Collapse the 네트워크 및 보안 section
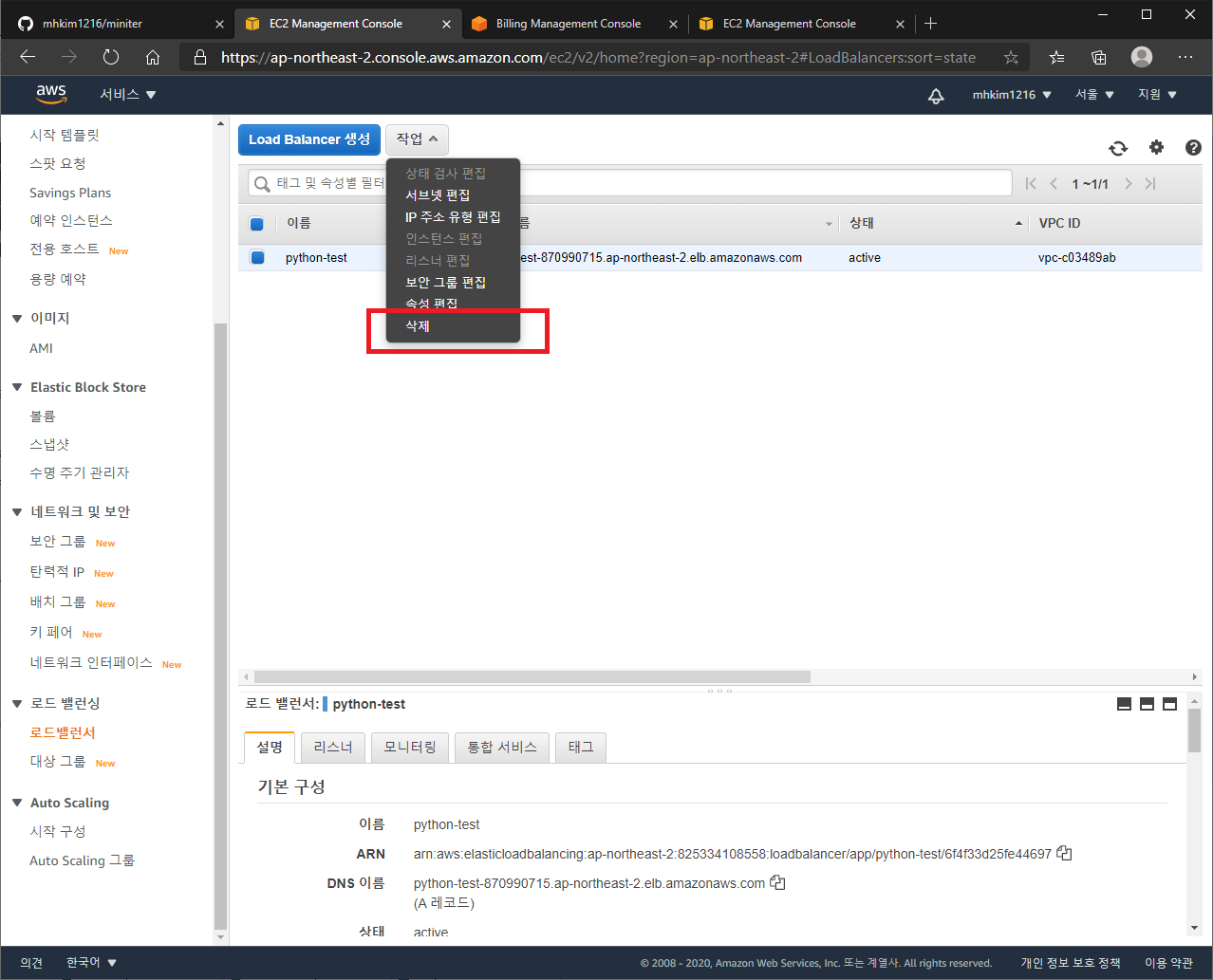 (17, 511)
